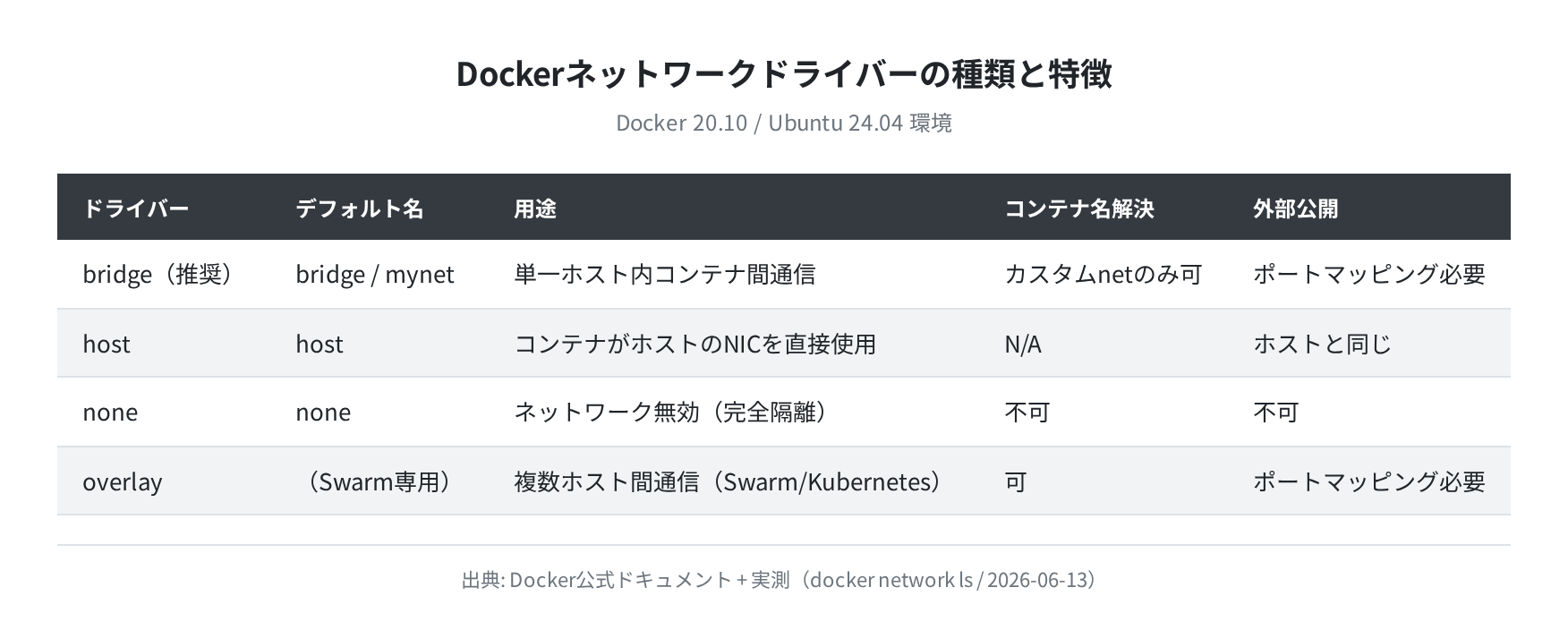Click the none driver cell

click(110, 412)
